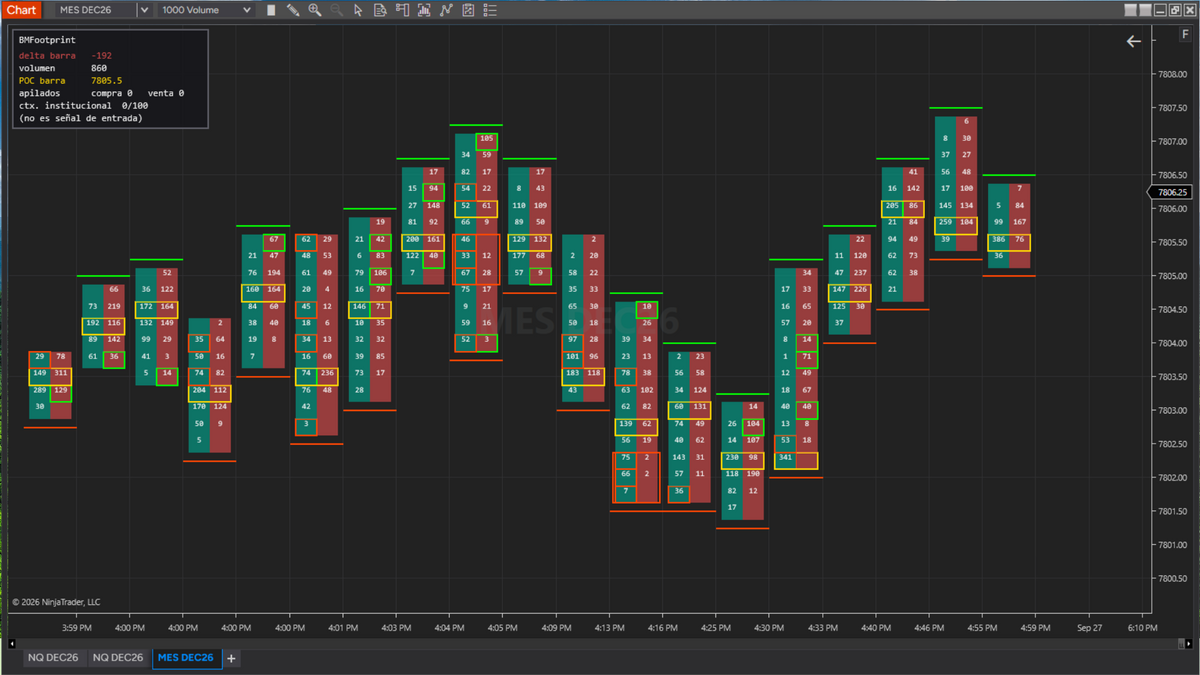Click the 7806.25 current price marker
1200x675 pixels.
[1169, 192]
